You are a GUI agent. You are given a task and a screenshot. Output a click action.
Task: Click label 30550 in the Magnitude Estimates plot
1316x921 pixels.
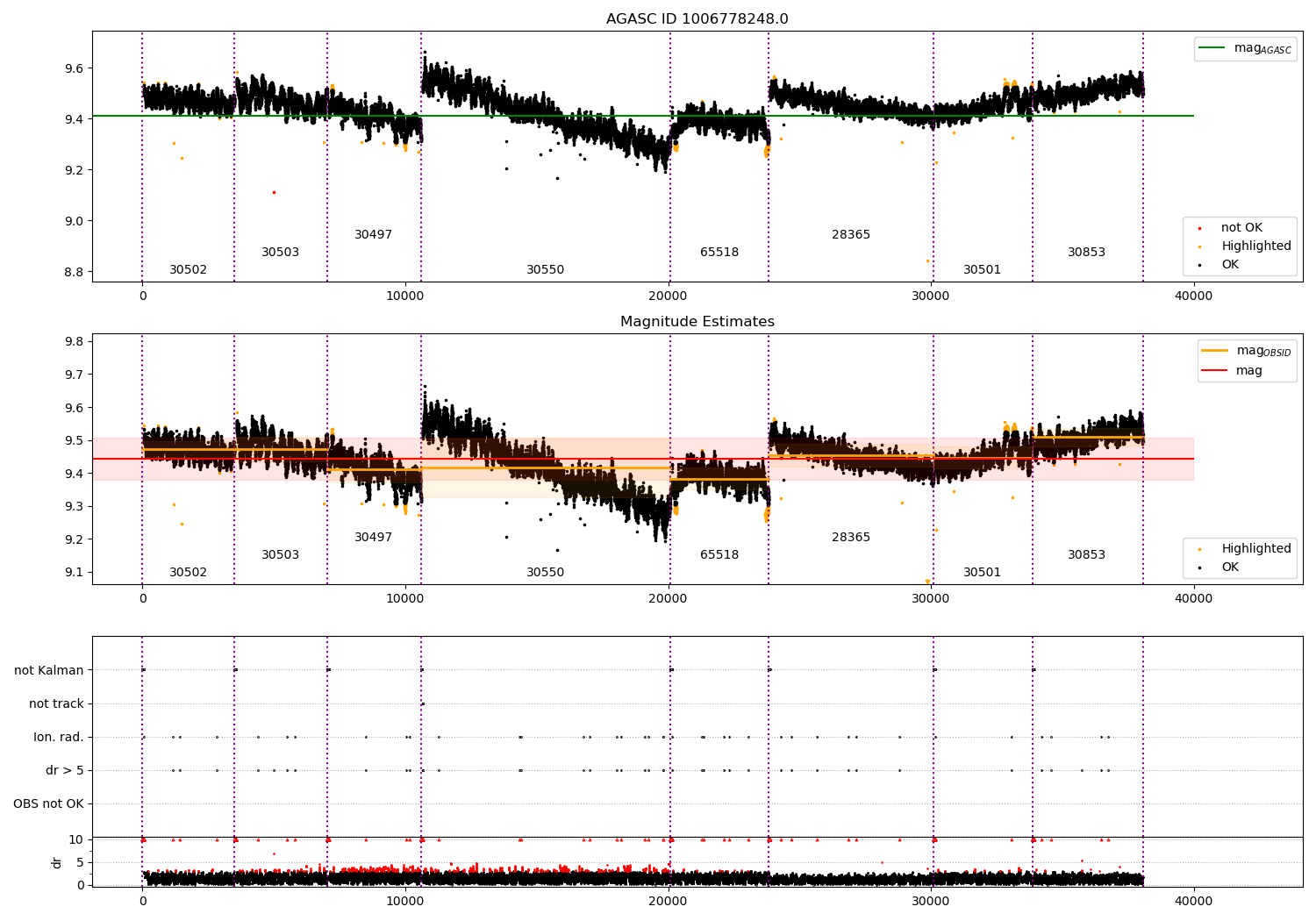click(x=545, y=573)
